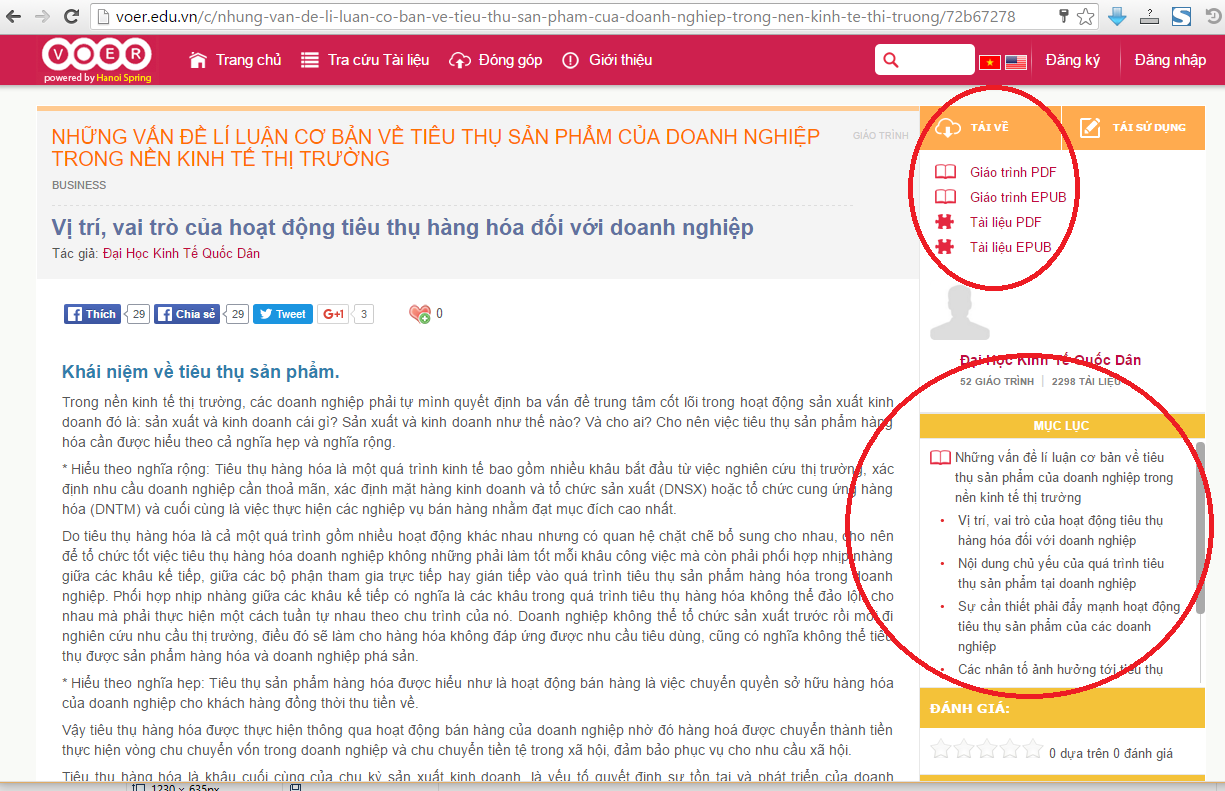Click the VOER logo

(x=97, y=60)
